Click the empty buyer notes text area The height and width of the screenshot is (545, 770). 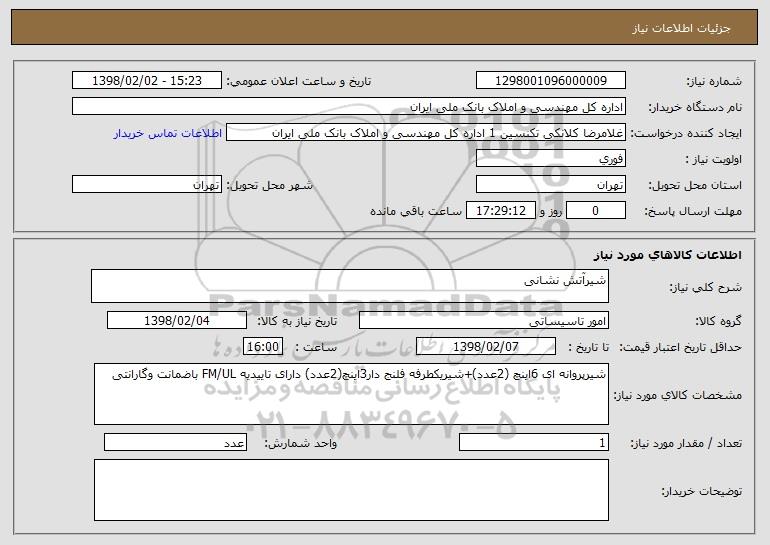click(x=351, y=490)
